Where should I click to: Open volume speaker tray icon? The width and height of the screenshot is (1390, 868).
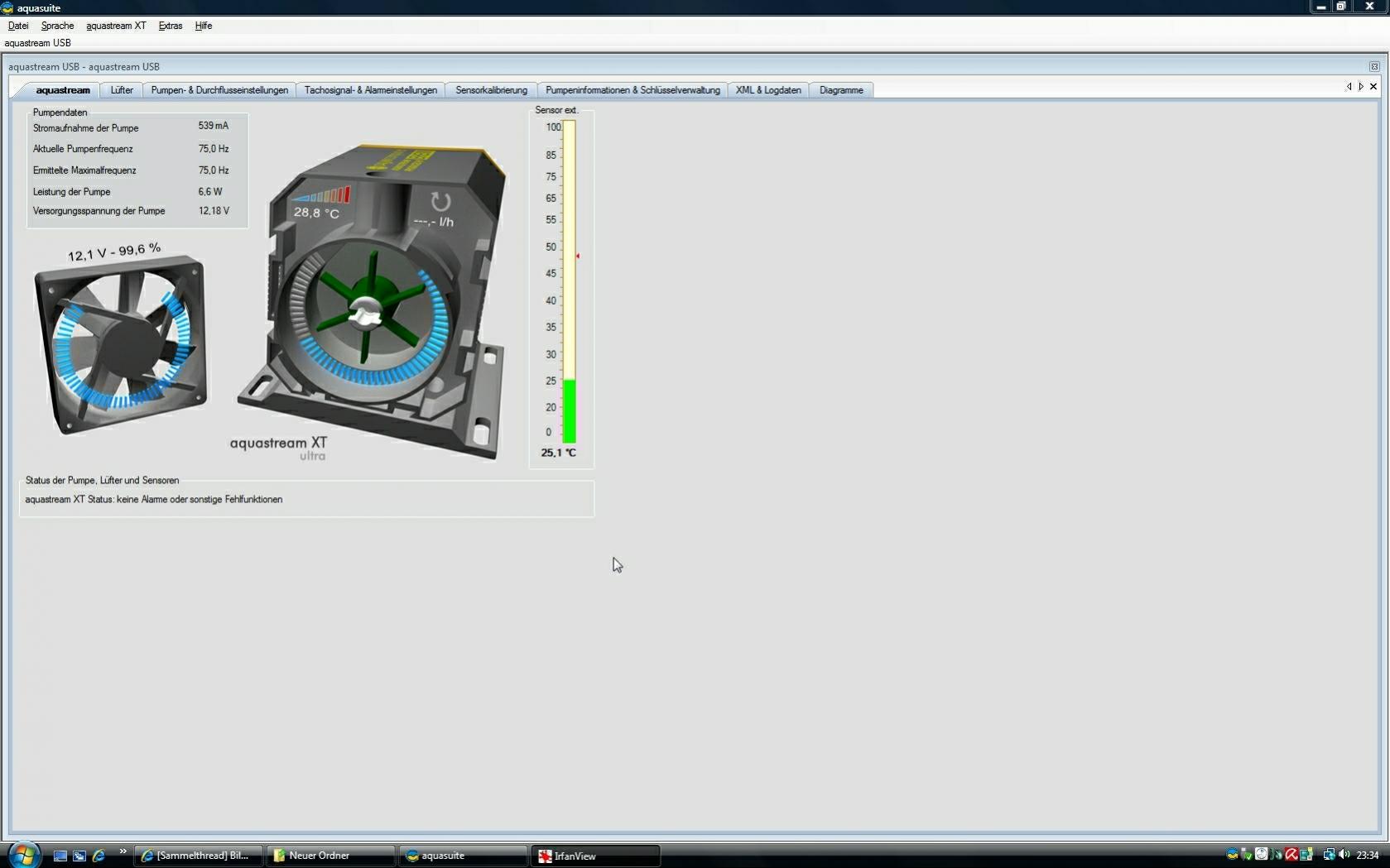[1344, 854]
